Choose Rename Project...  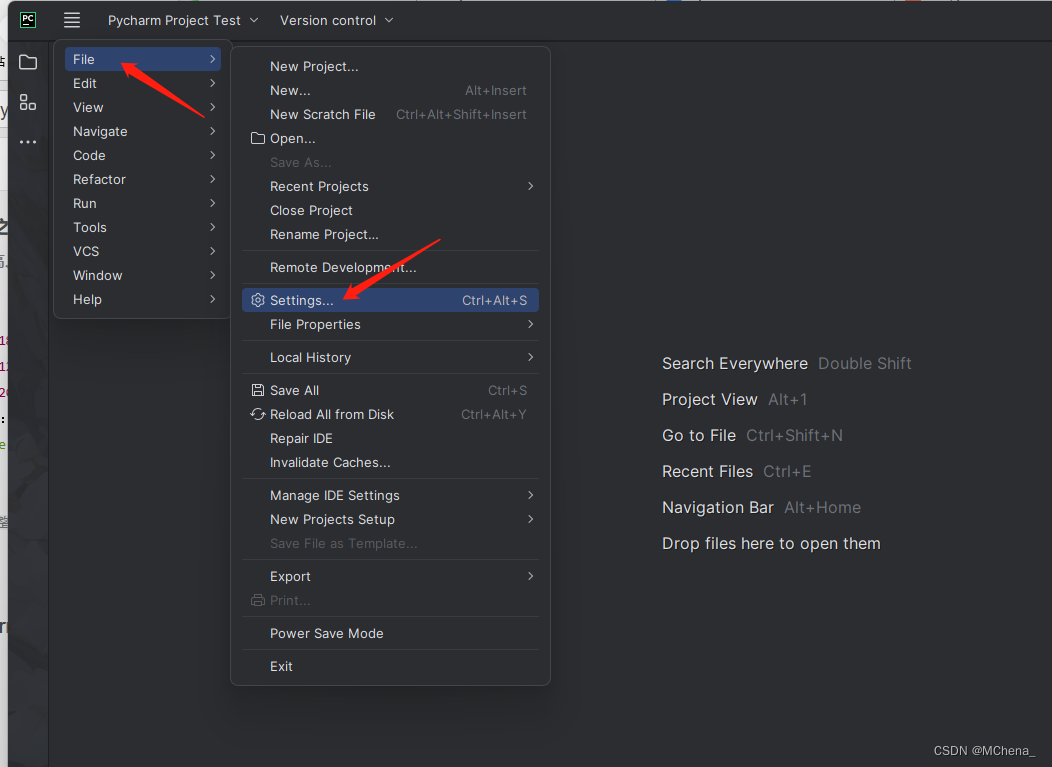tap(390, 234)
